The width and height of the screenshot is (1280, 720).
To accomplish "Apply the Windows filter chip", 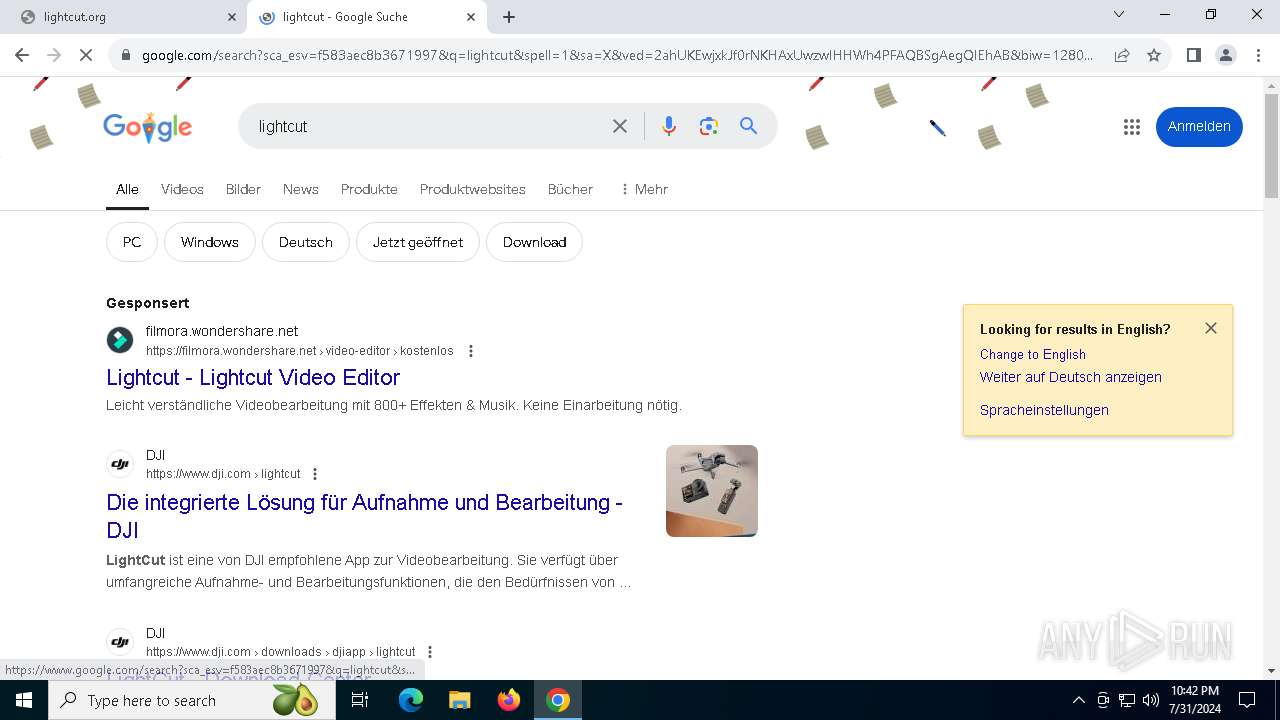I will pos(210,242).
